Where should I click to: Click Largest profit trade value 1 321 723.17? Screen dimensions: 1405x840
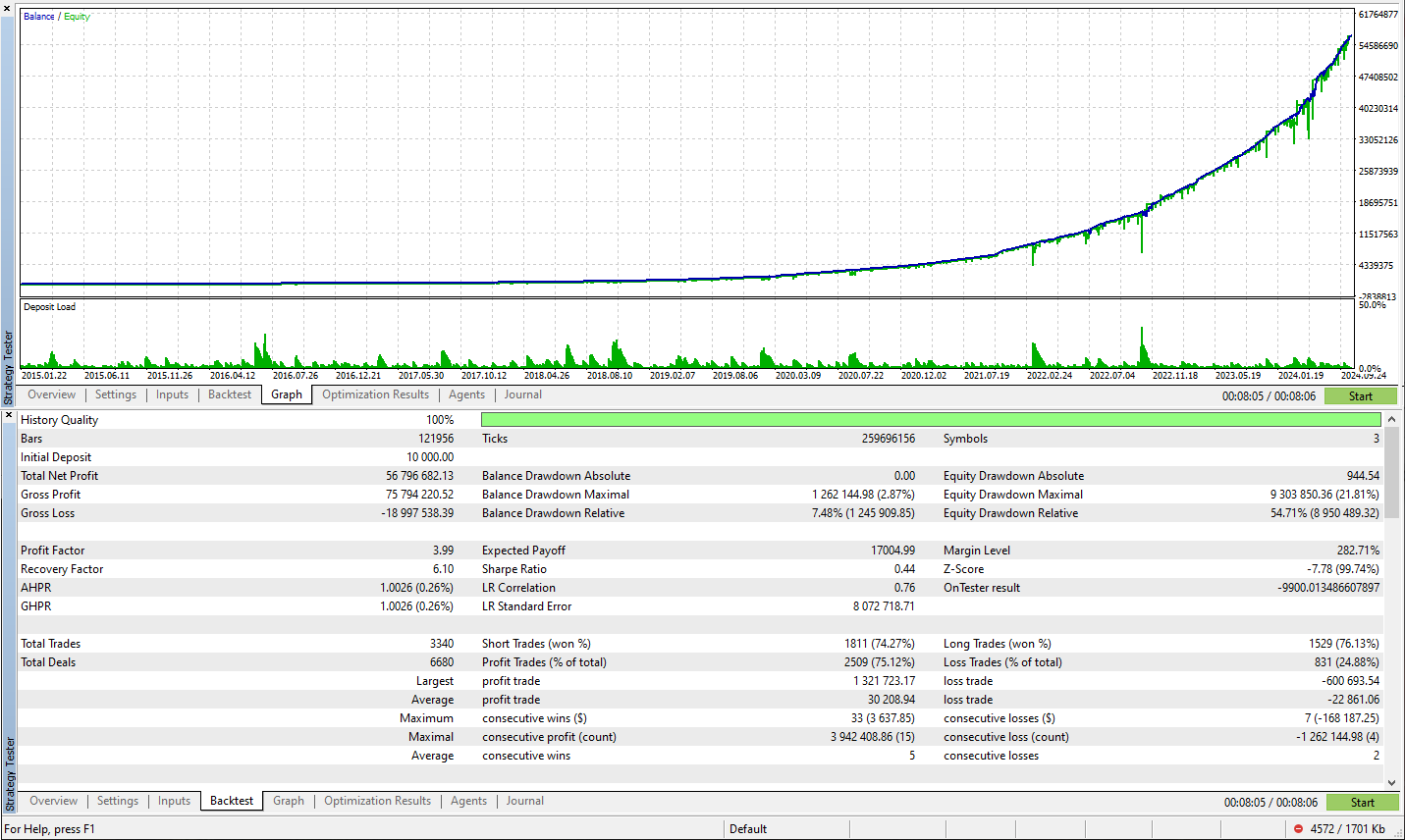click(884, 681)
